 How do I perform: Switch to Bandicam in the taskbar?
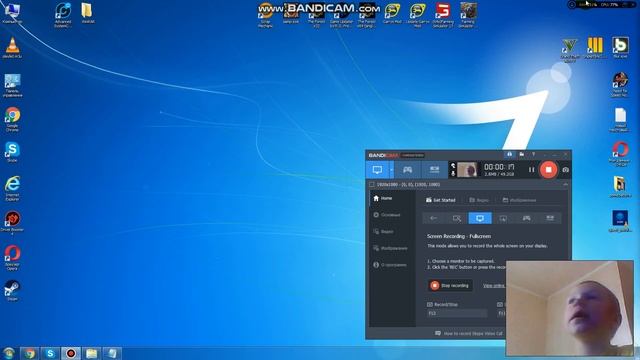click(x=71, y=353)
